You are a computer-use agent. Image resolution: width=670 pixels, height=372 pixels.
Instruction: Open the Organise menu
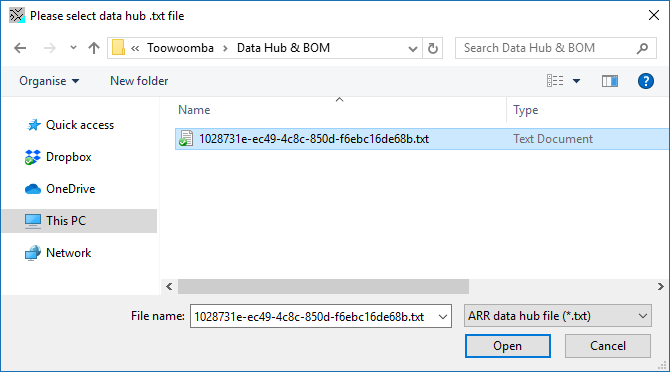[x=49, y=81]
